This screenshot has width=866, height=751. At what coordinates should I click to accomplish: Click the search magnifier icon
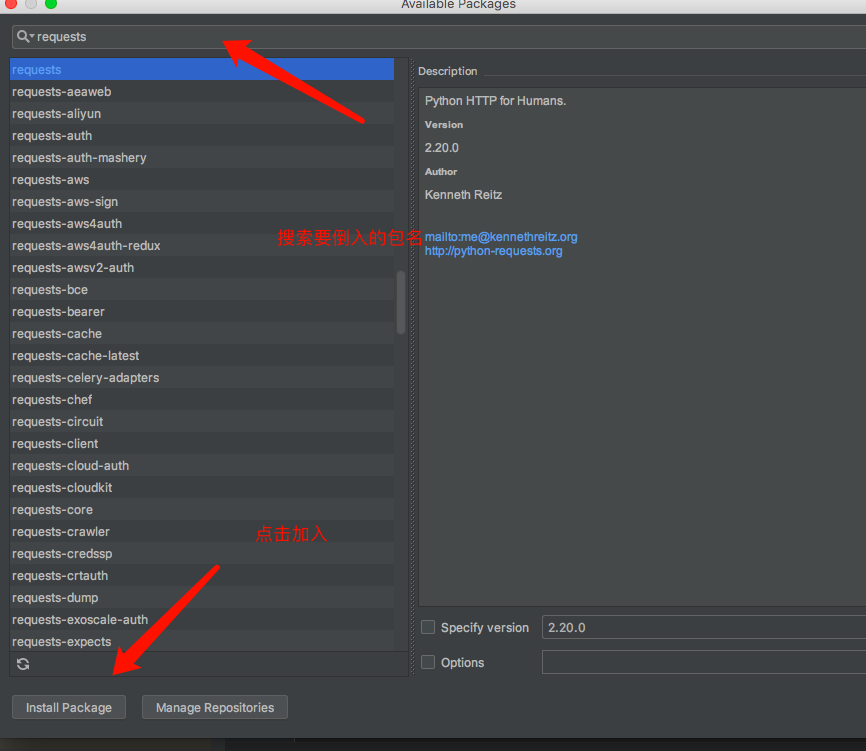(x=24, y=36)
